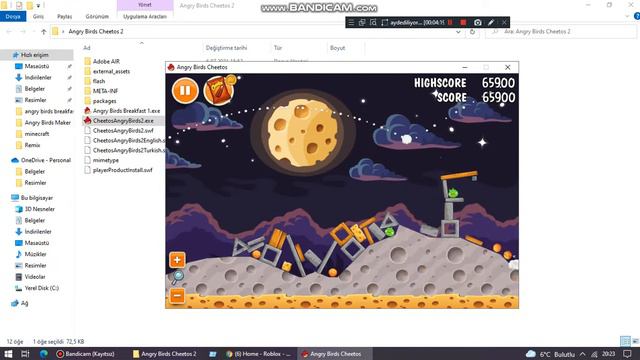Open the Angry Birds Maker folder
This screenshot has height=360, width=640.
(x=48, y=122)
